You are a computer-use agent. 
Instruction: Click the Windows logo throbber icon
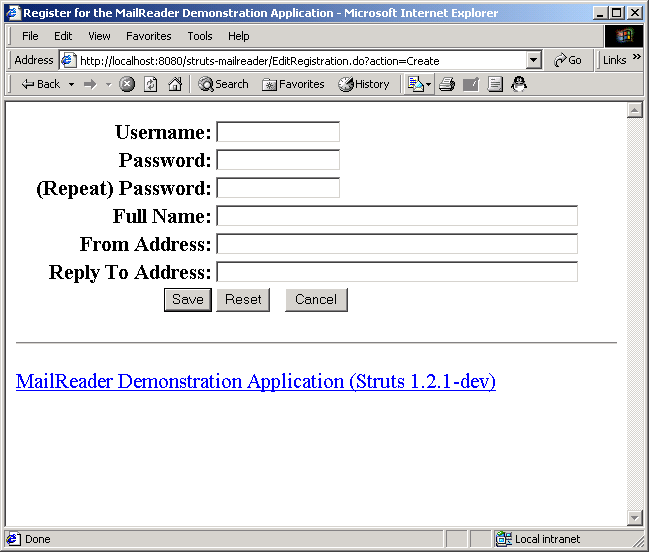(625, 36)
